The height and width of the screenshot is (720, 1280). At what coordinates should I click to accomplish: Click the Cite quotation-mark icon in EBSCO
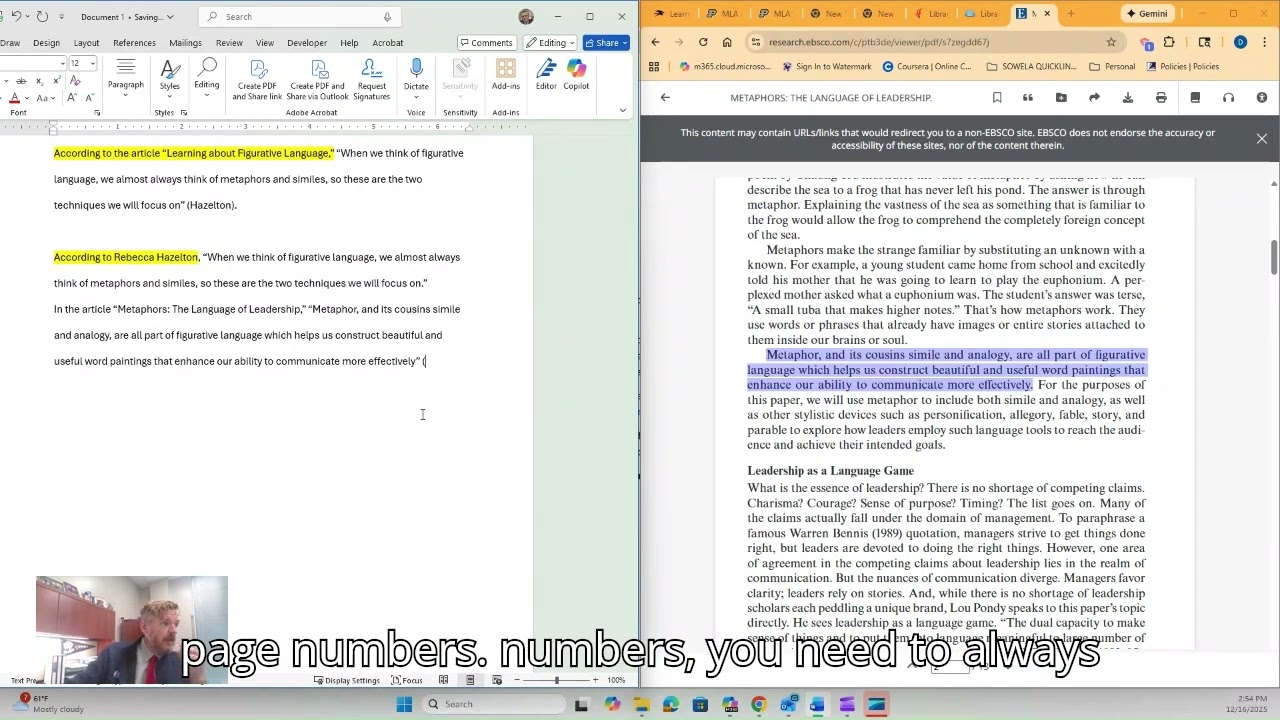1028,98
